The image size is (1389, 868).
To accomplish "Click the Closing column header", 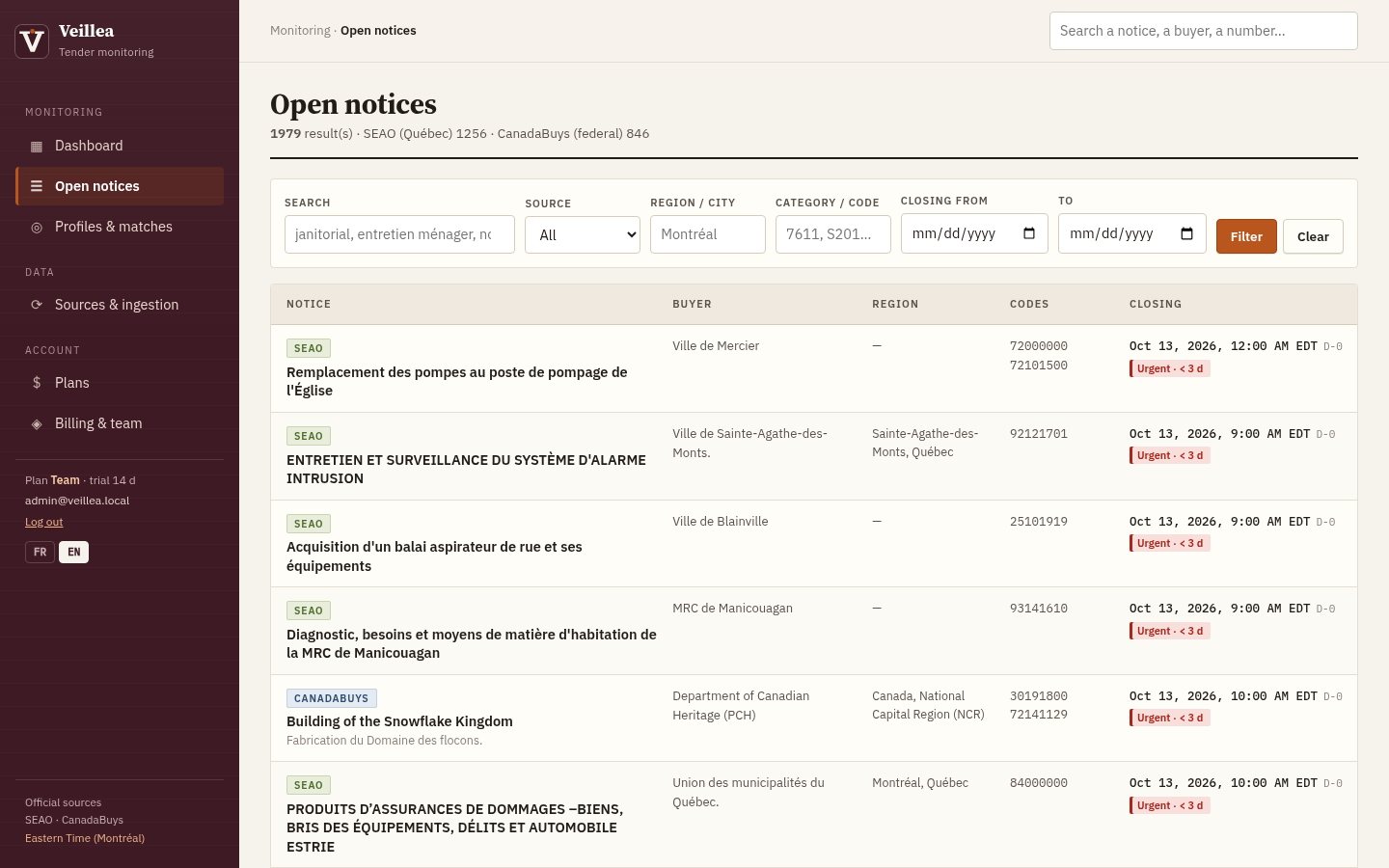I will point(1156,304).
